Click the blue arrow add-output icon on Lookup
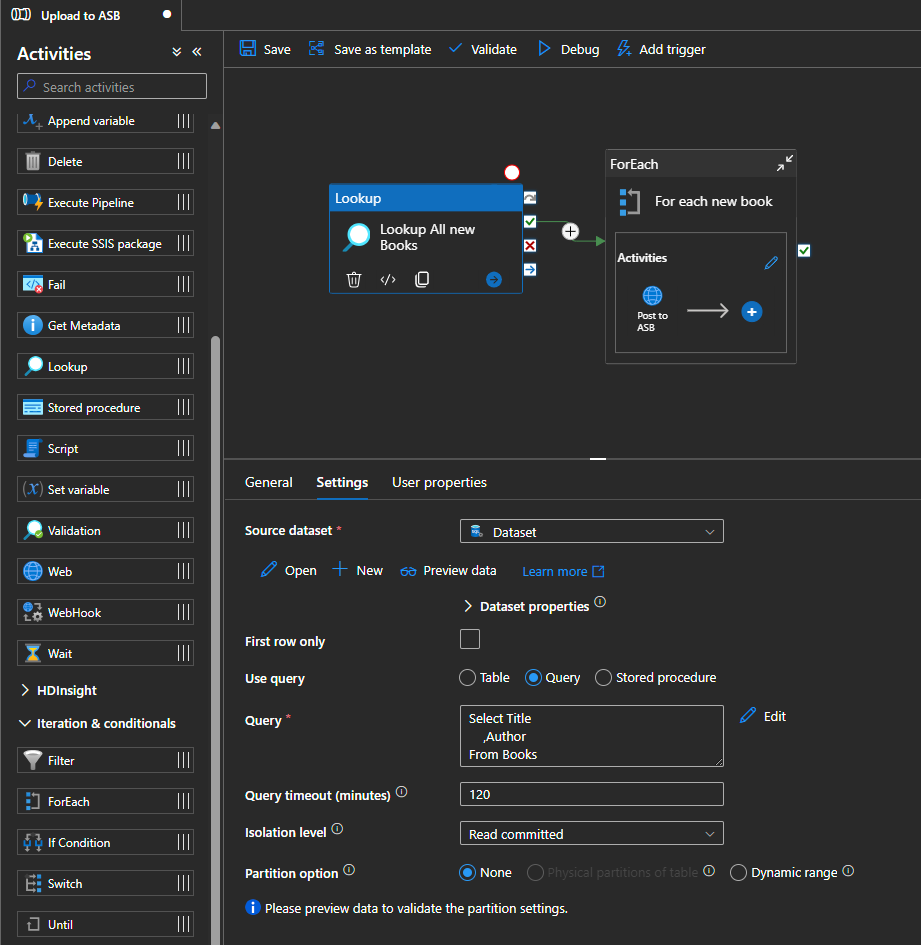921x945 pixels. (493, 280)
